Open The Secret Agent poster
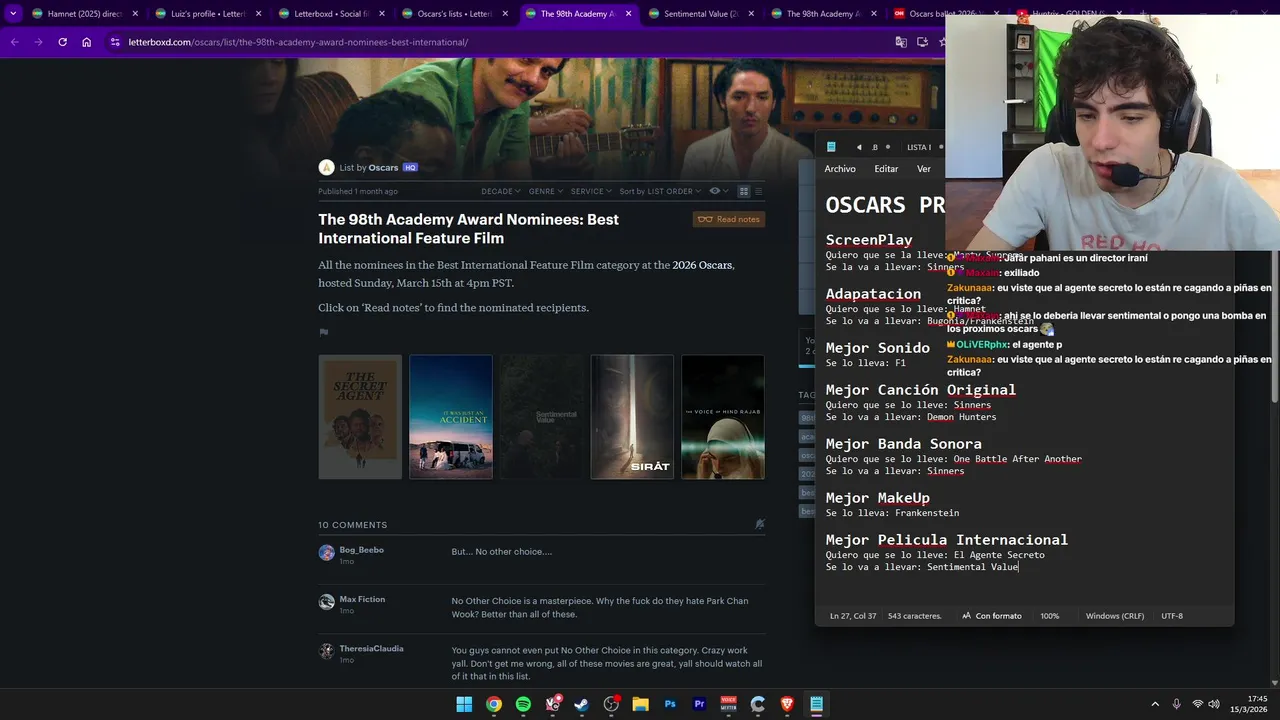The image size is (1280, 720). pyautogui.click(x=360, y=417)
